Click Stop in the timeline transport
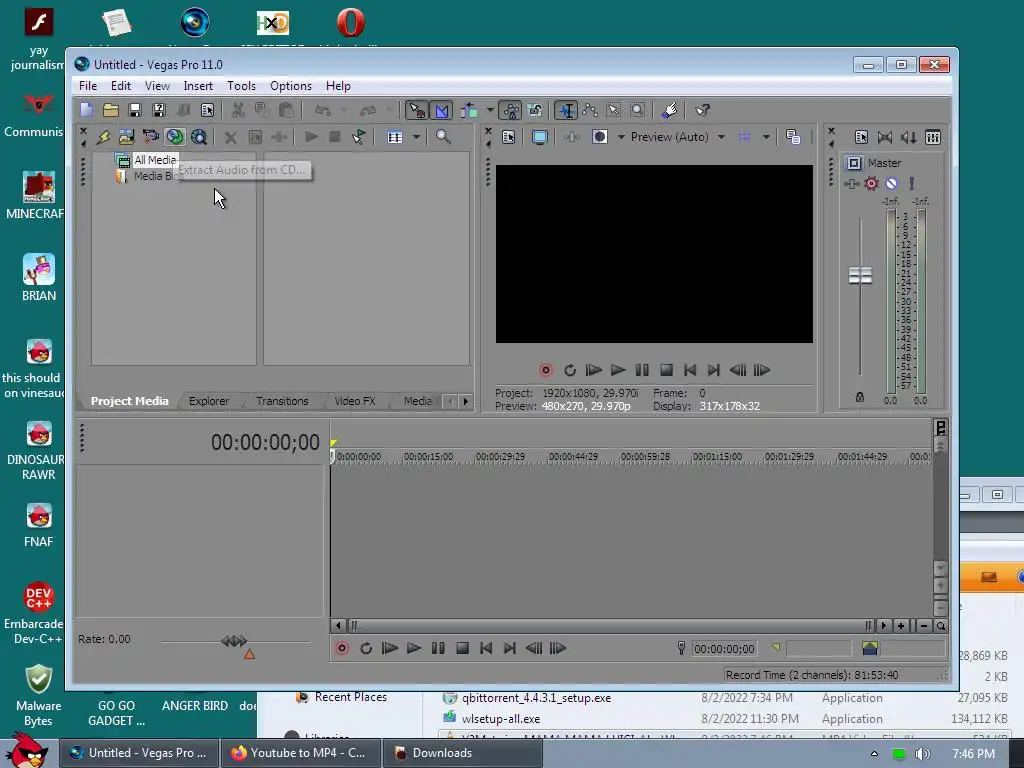Screen dimensions: 1024x768 462,648
